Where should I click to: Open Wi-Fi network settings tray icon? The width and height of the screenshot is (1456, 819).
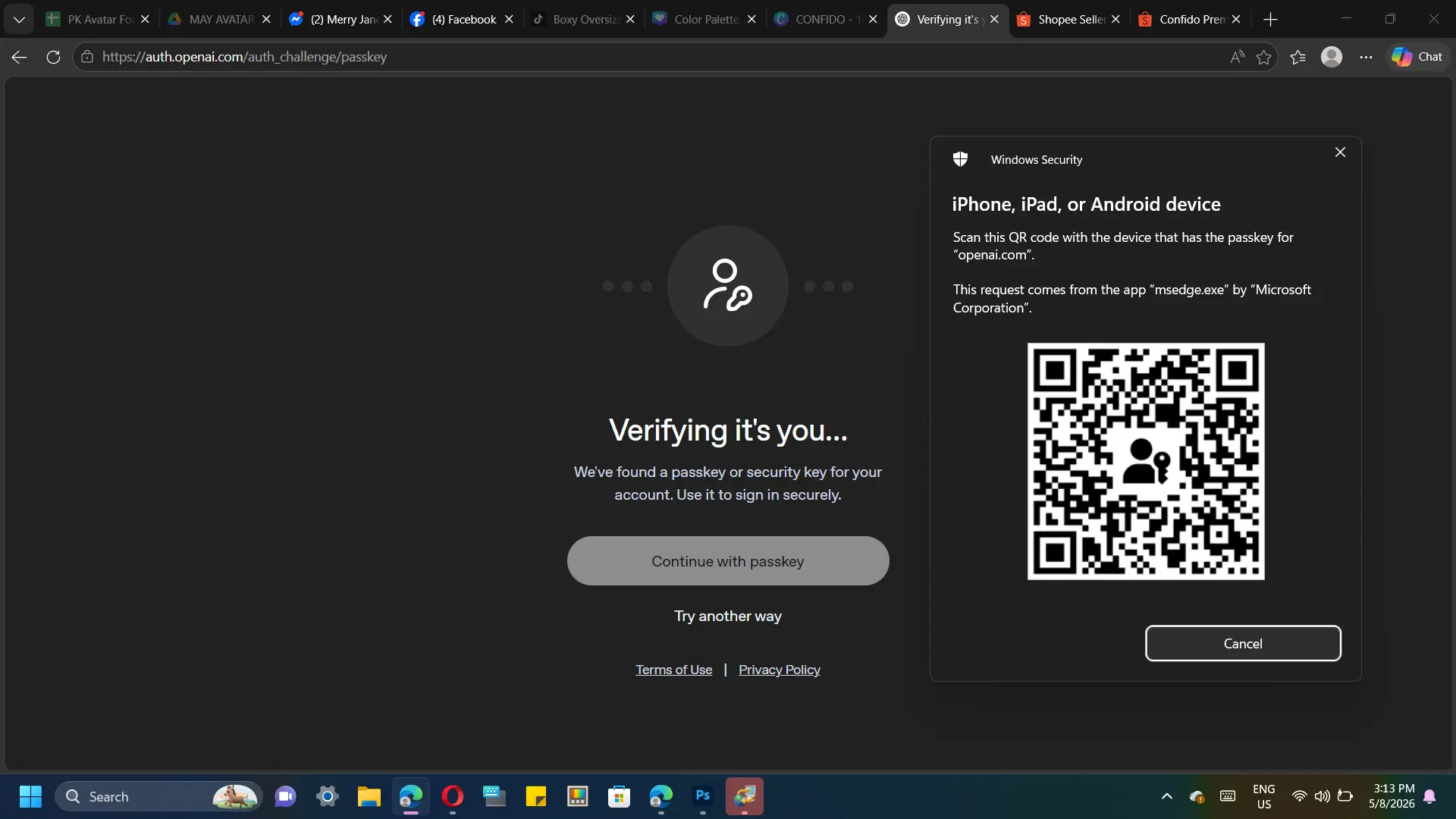pos(1299,796)
